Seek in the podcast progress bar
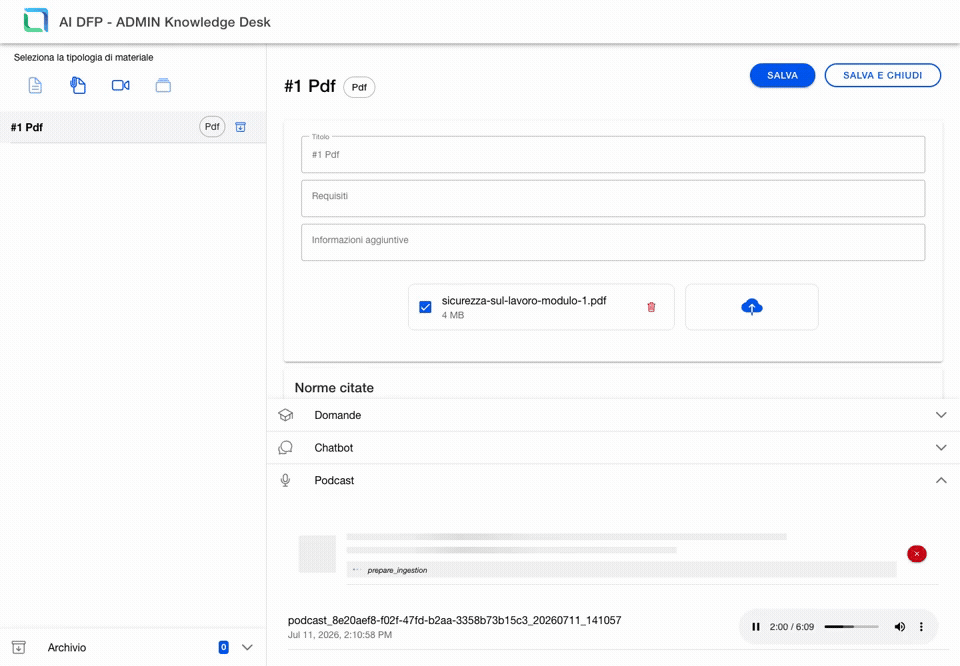 click(x=851, y=627)
